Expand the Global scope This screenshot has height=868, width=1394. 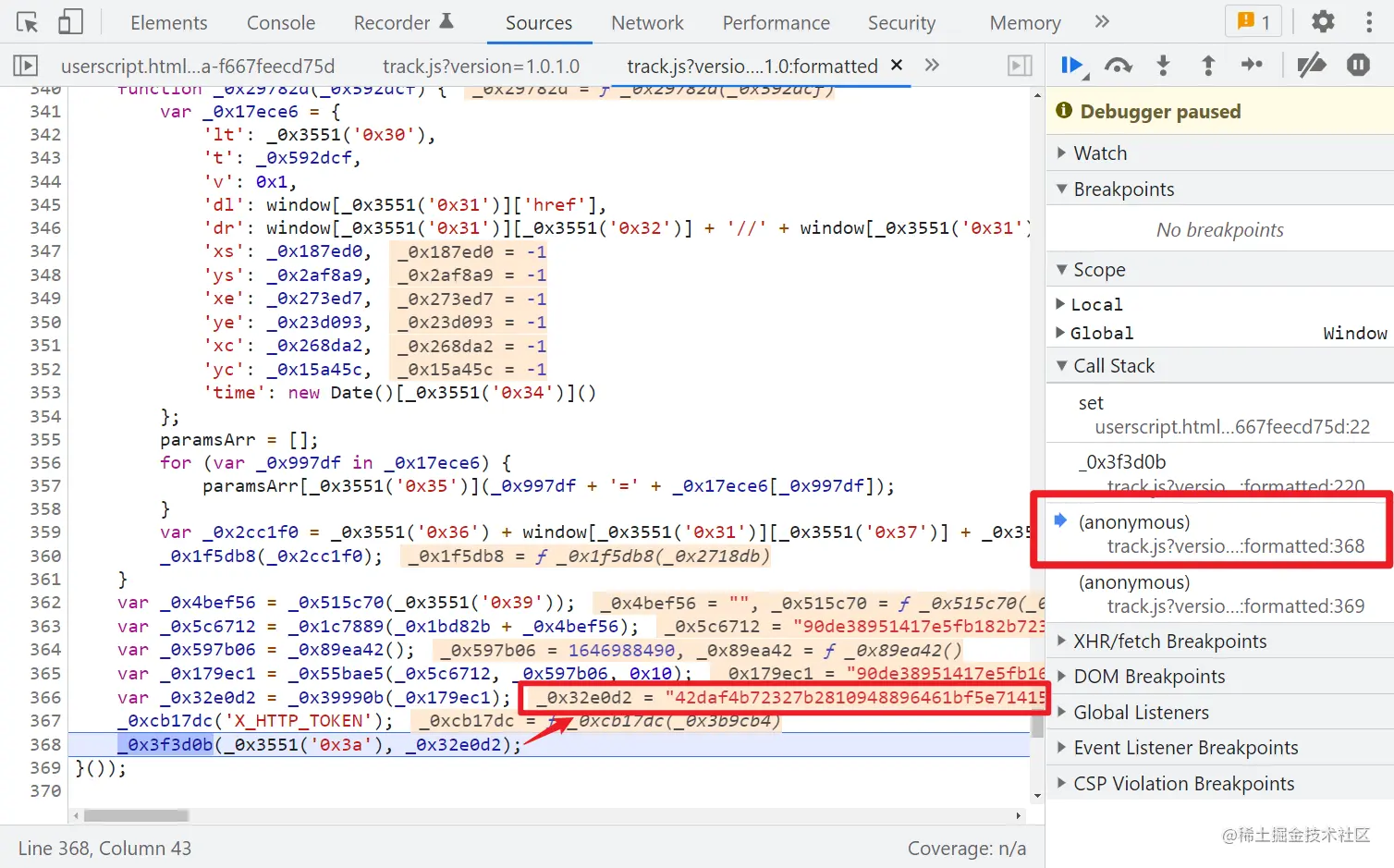click(x=1220, y=333)
